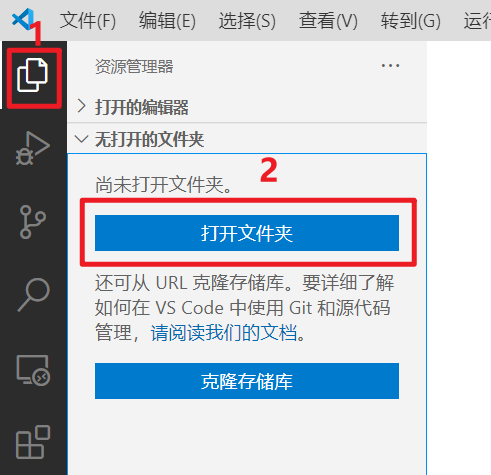491x475 pixels.
Task: Expand the 打开的编辑器 section chevron
Action: coord(81,107)
